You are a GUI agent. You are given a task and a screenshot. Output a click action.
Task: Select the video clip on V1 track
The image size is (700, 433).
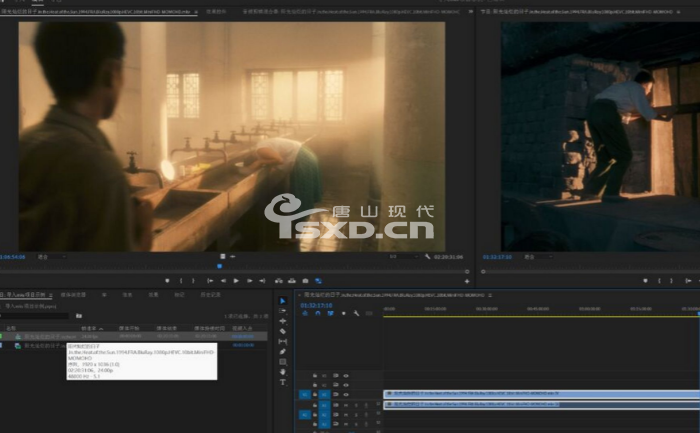click(541, 394)
